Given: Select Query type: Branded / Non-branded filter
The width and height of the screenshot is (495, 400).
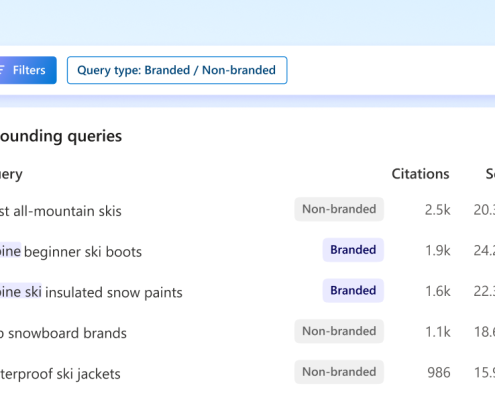Looking at the screenshot, I should coord(177,70).
